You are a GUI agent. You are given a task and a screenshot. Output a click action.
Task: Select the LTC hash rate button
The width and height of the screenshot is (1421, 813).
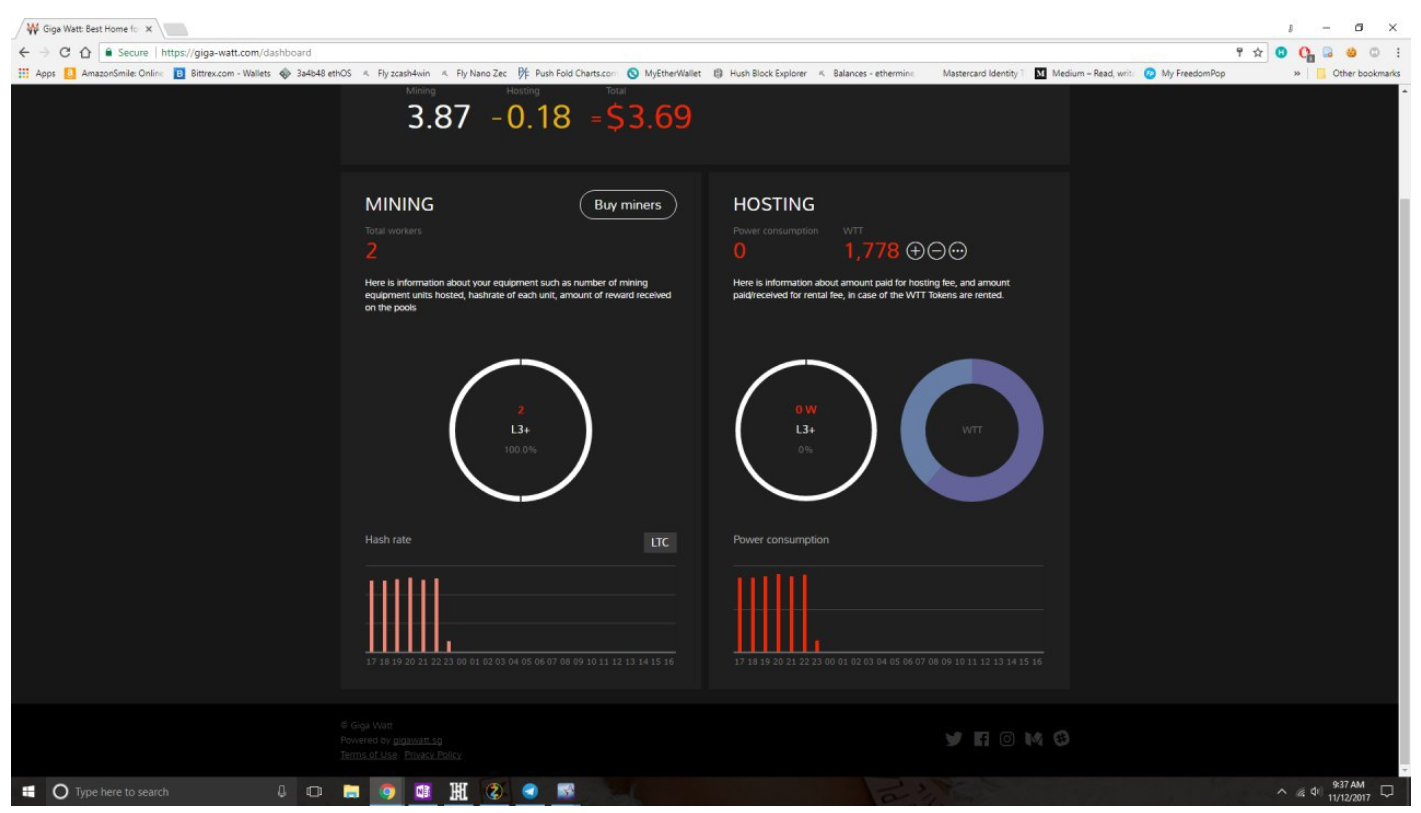pos(659,542)
